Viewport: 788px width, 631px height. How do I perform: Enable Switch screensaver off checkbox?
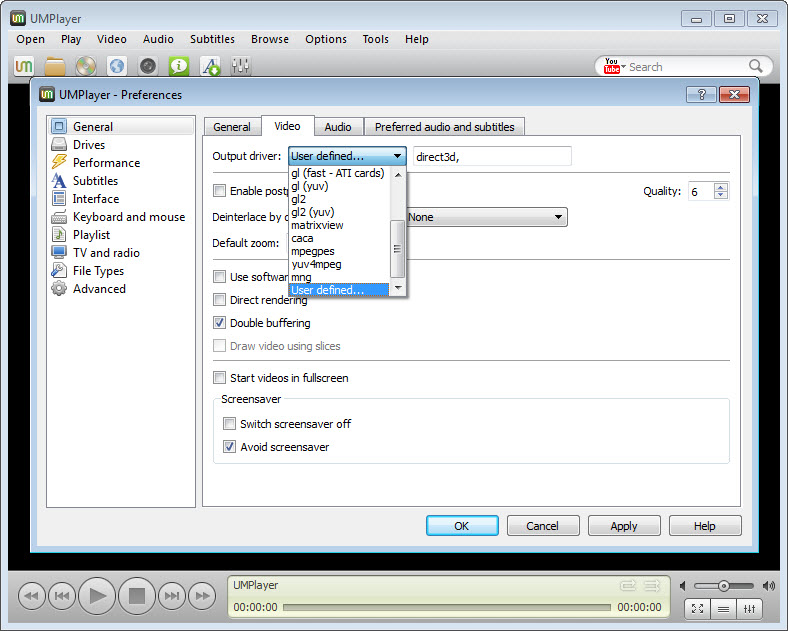point(229,424)
